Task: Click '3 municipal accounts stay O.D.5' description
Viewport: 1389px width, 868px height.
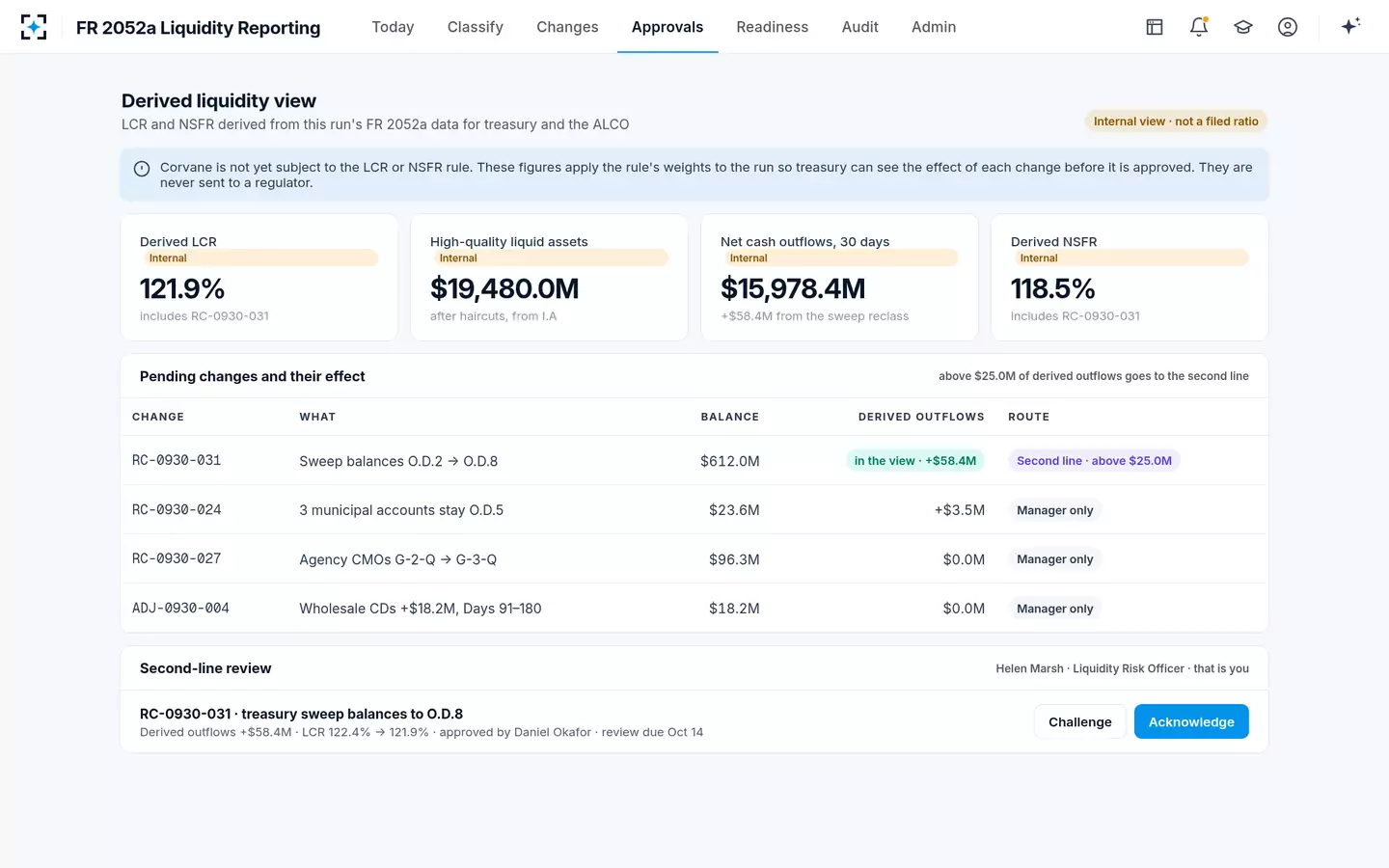Action: (401, 510)
